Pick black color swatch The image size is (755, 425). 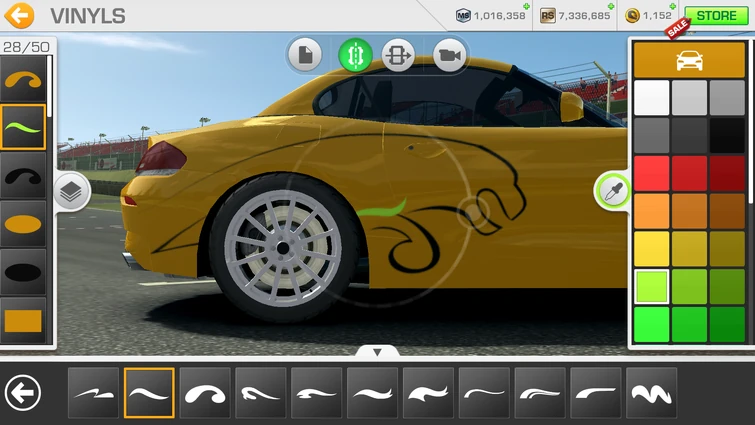727,135
